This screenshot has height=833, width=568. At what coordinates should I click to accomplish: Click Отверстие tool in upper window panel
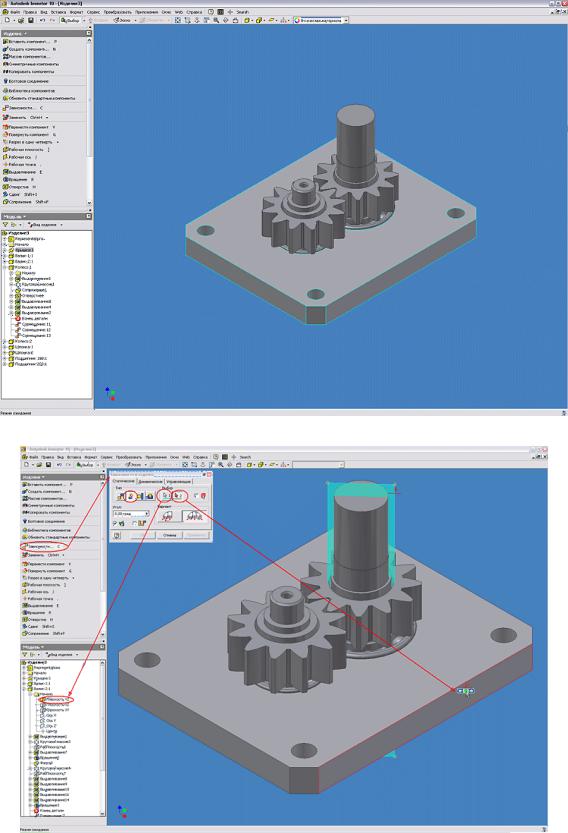coord(19,187)
